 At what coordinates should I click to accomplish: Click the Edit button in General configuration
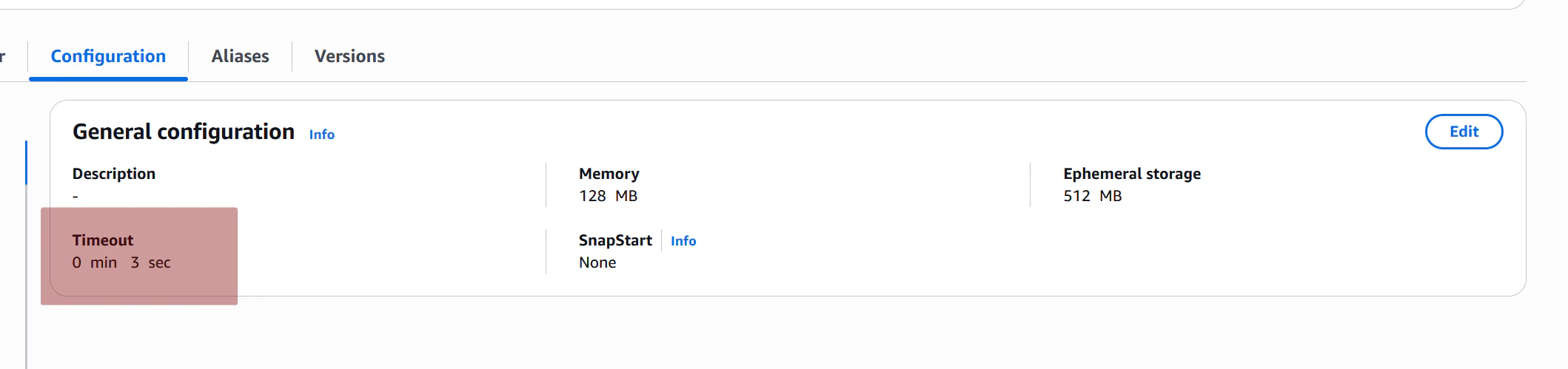click(x=1464, y=132)
